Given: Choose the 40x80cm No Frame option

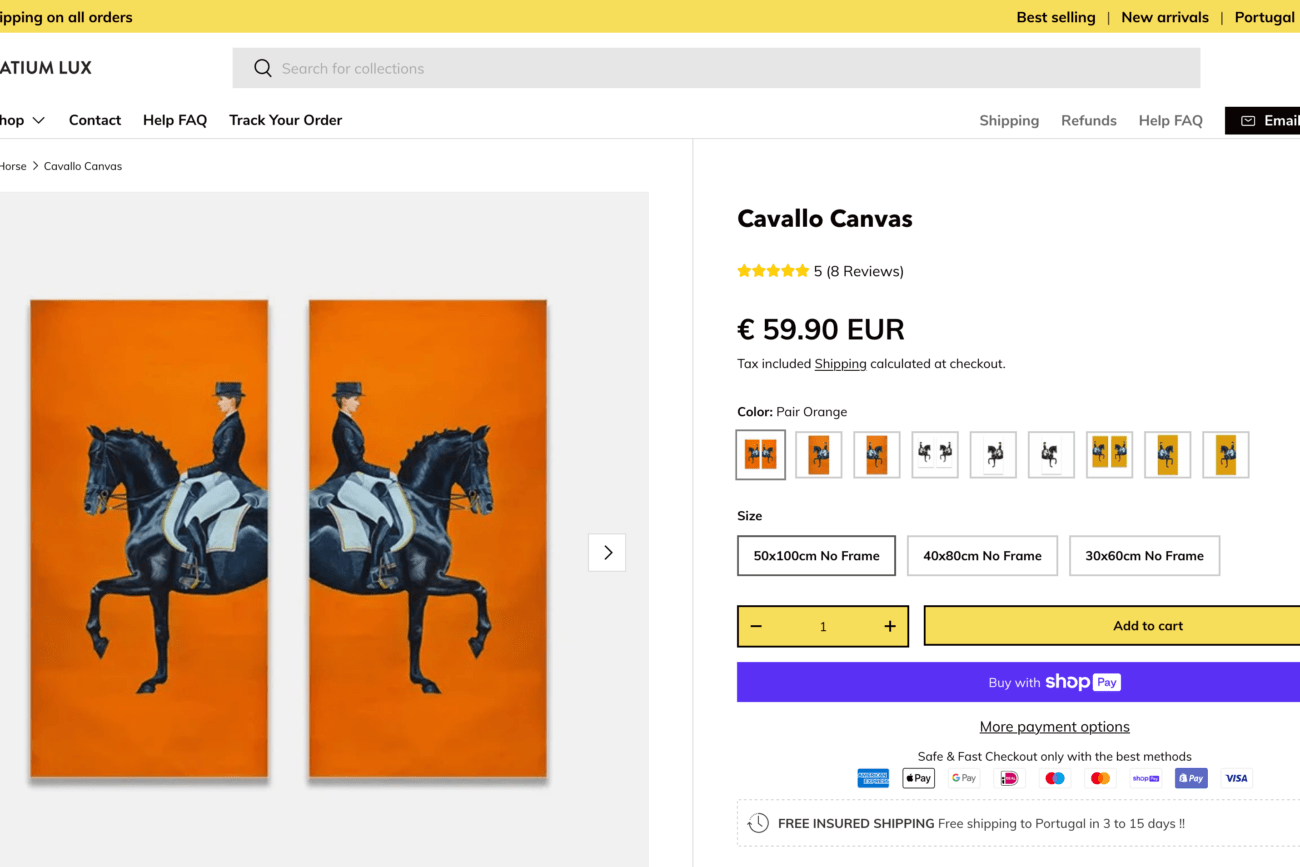Looking at the screenshot, I should pyautogui.click(x=982, y=556).
